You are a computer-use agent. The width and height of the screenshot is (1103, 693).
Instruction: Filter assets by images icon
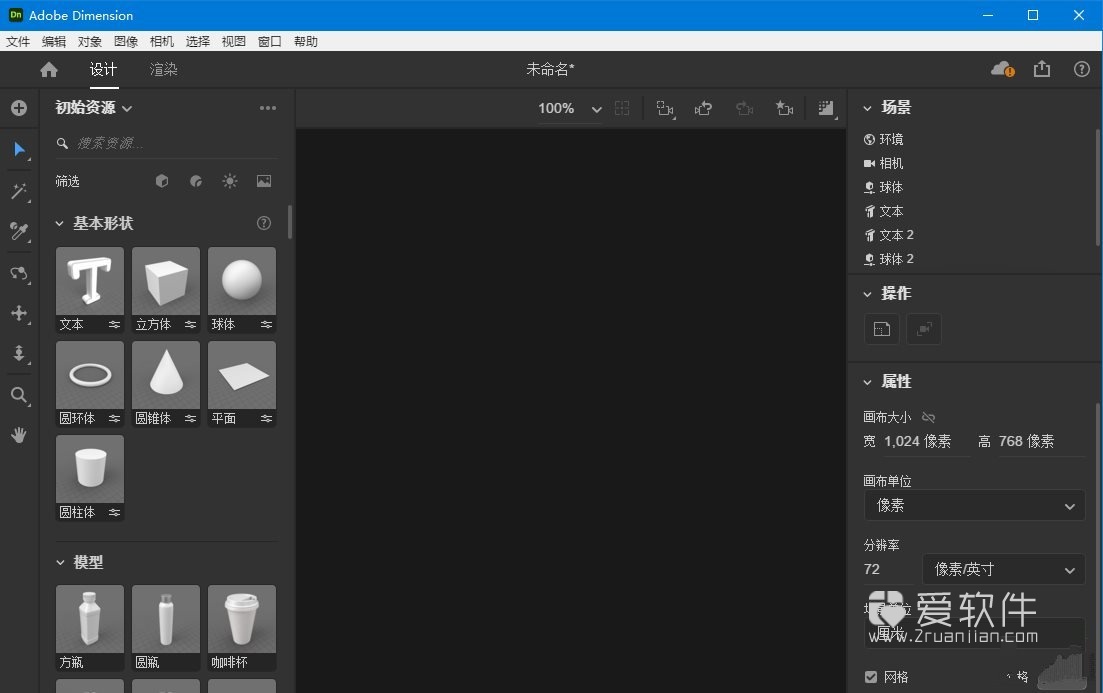264,182
